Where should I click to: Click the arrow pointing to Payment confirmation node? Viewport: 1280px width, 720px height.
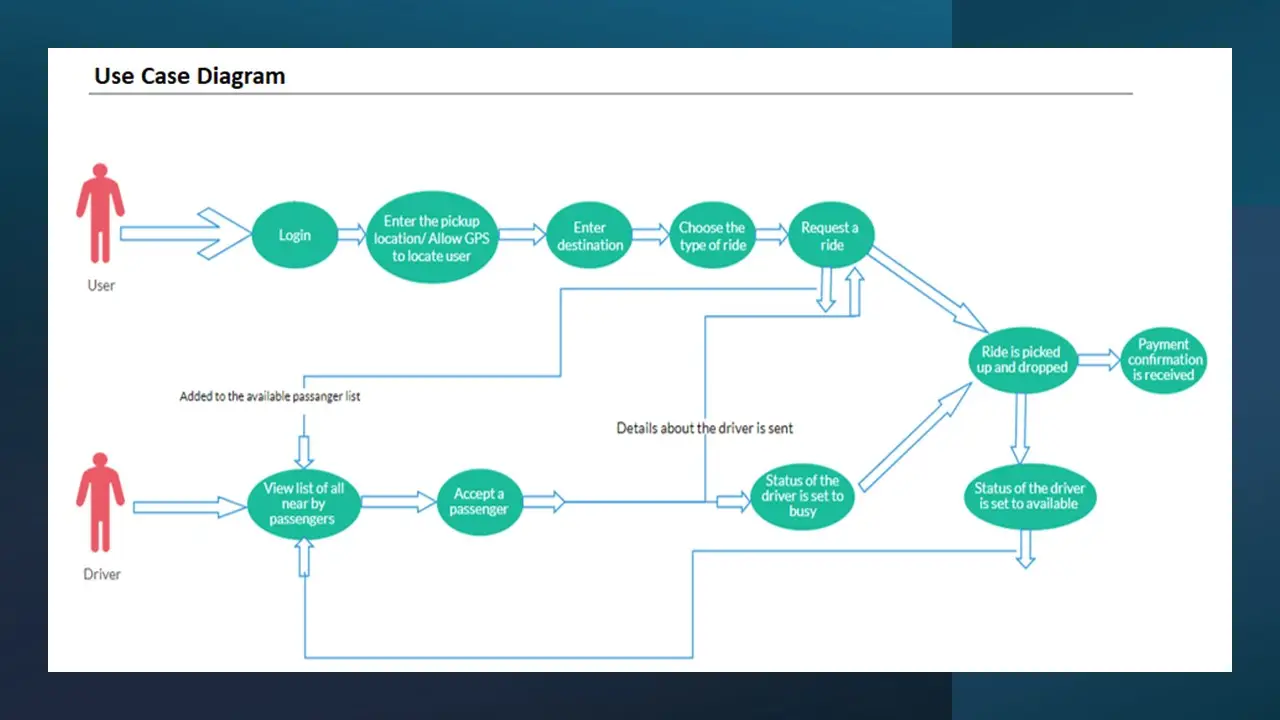tap(1100, 360)
